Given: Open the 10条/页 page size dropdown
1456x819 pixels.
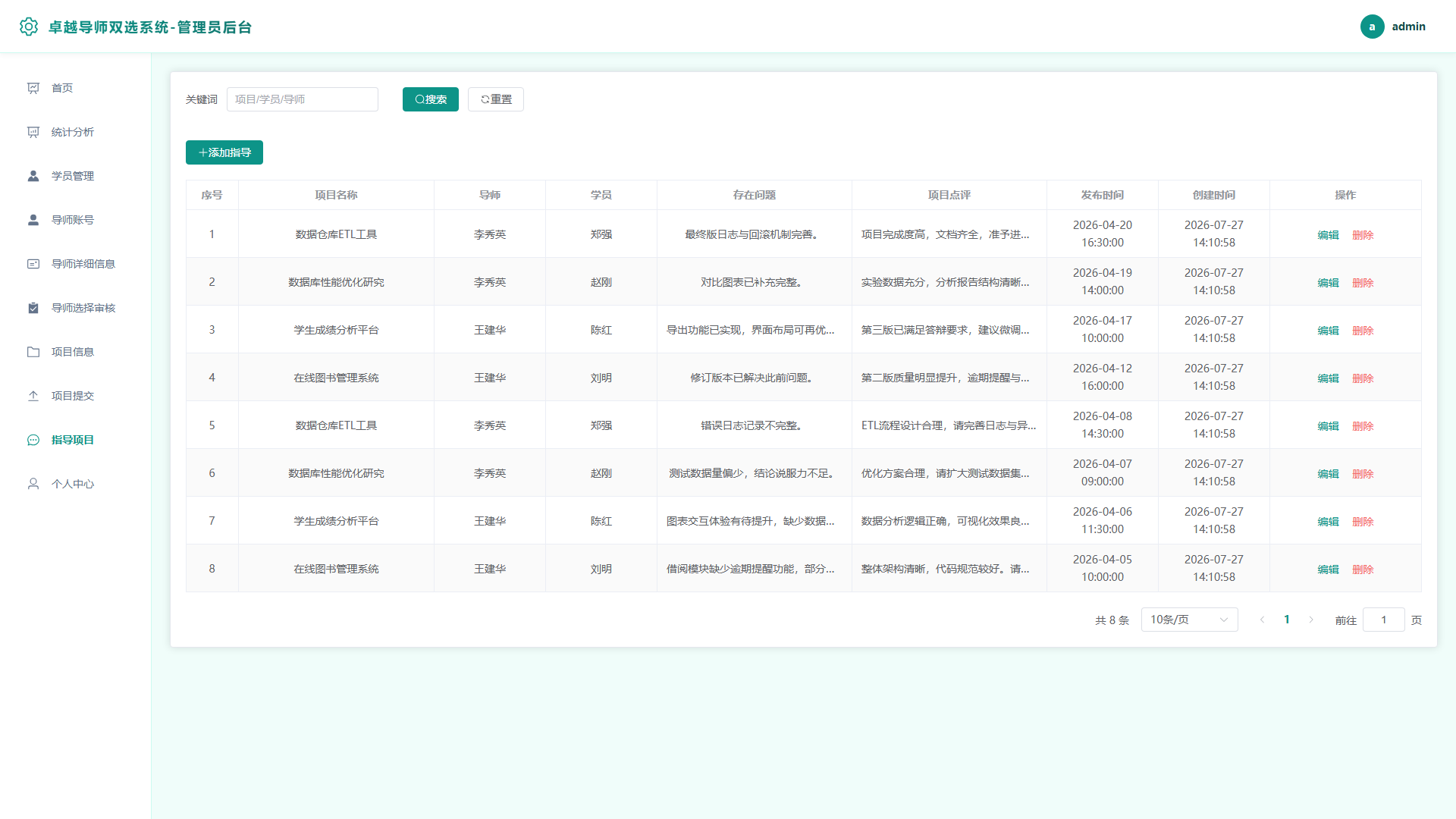Looking at the screenshot, I should 1189,620.
